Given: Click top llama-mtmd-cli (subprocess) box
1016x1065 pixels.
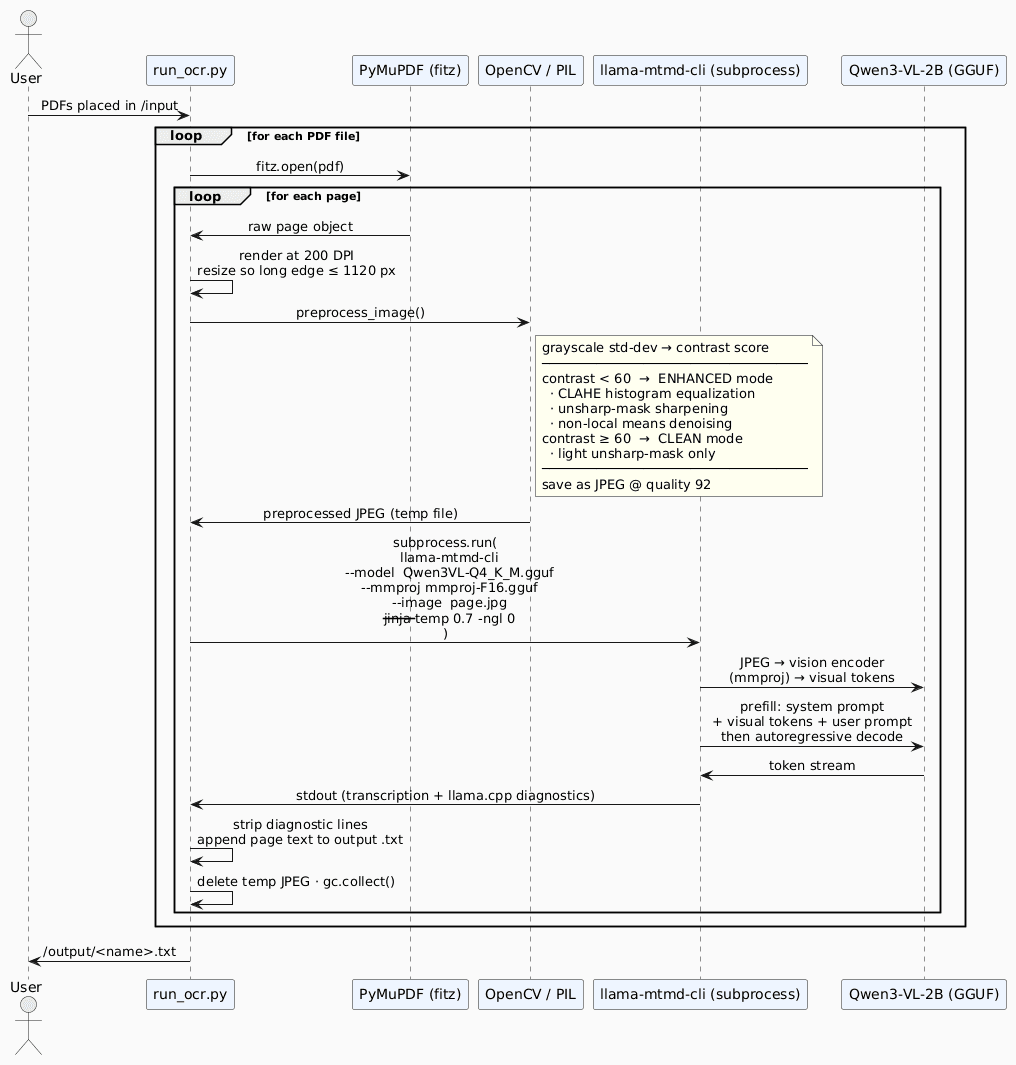Looking at the screenshot, I should click(700, 70).
